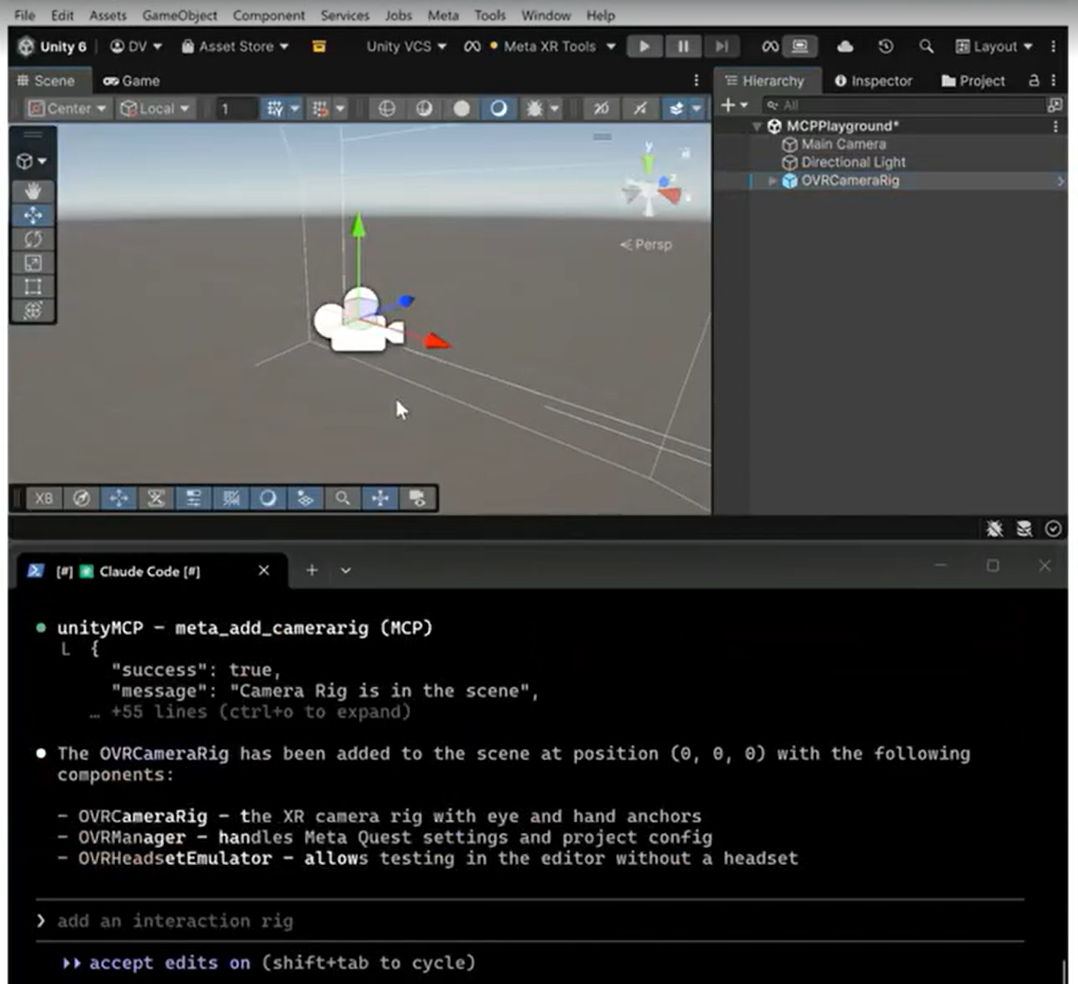Open the GameObject menu

(179, 15)
